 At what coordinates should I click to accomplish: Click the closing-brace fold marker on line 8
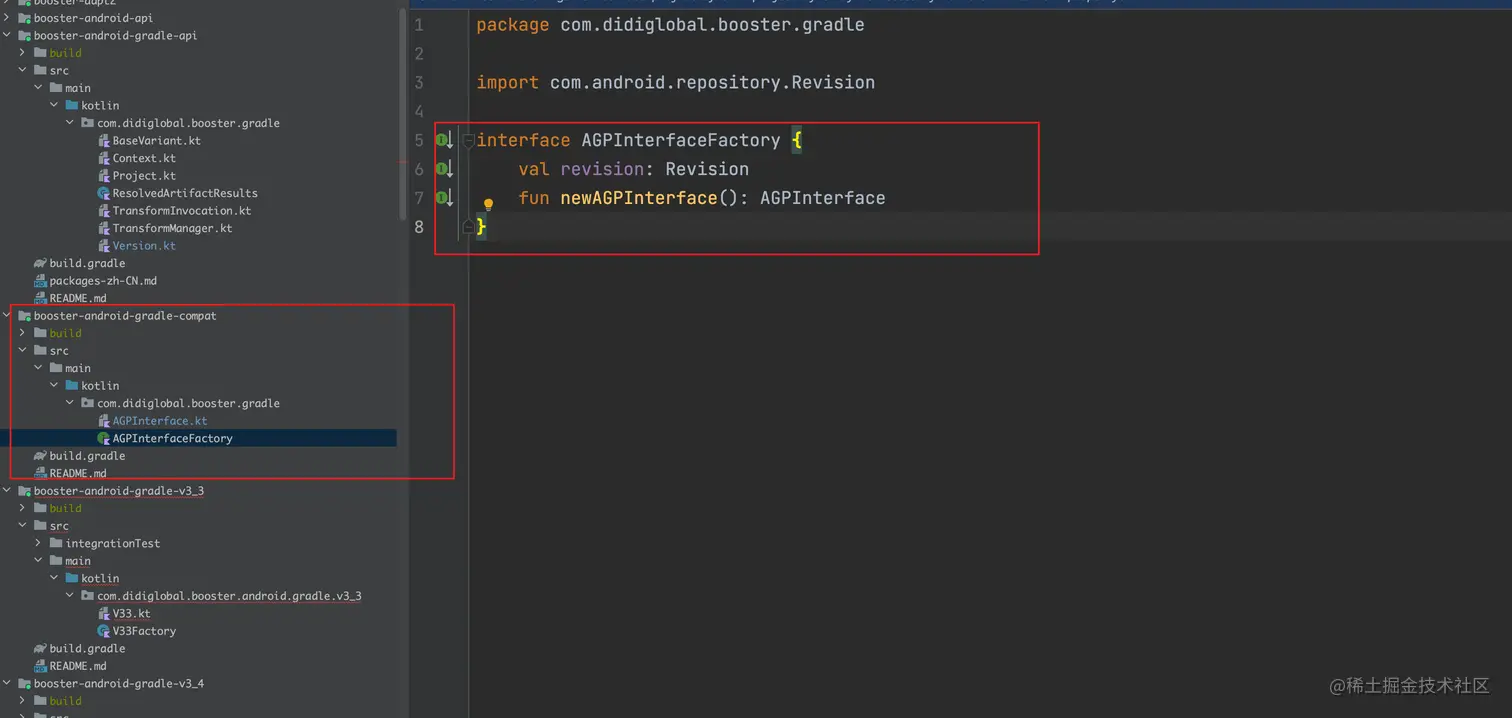[467, 228]
